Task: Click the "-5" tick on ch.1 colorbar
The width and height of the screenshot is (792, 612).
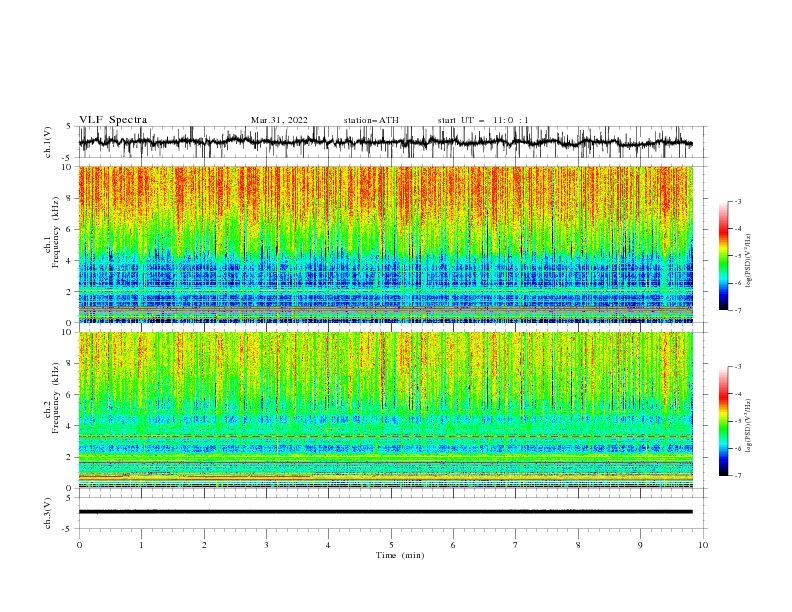Action: [737, 256]
